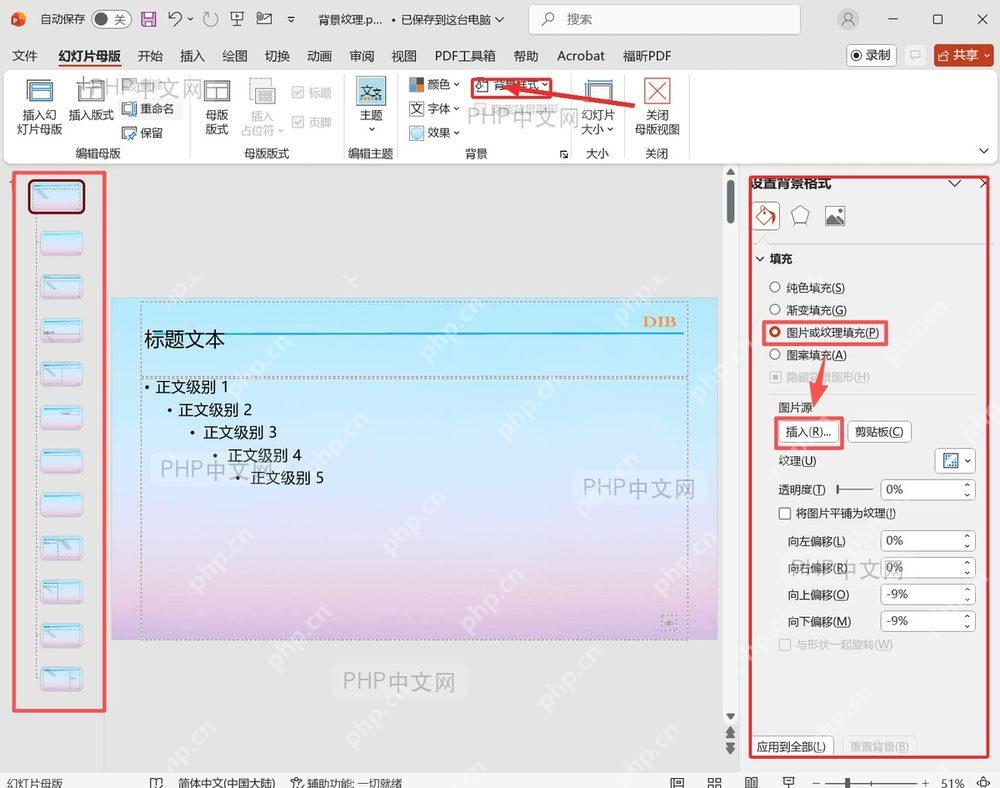The height and width of the screenshot is (788, 1000).
Task: Open Acrobat ribbon tab
Action: tap(580, 56)
